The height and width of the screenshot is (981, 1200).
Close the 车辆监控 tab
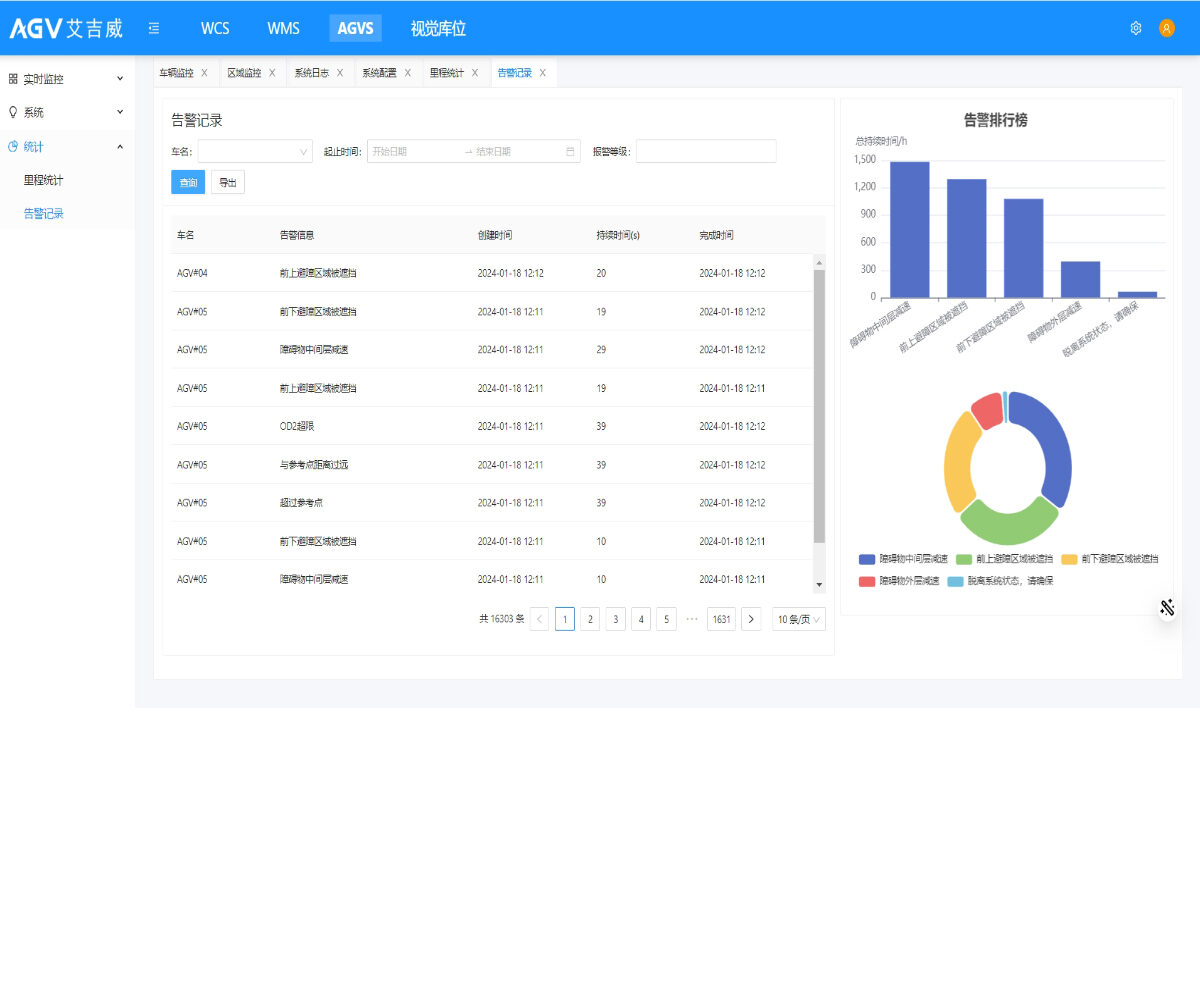(x=205, y=73)
